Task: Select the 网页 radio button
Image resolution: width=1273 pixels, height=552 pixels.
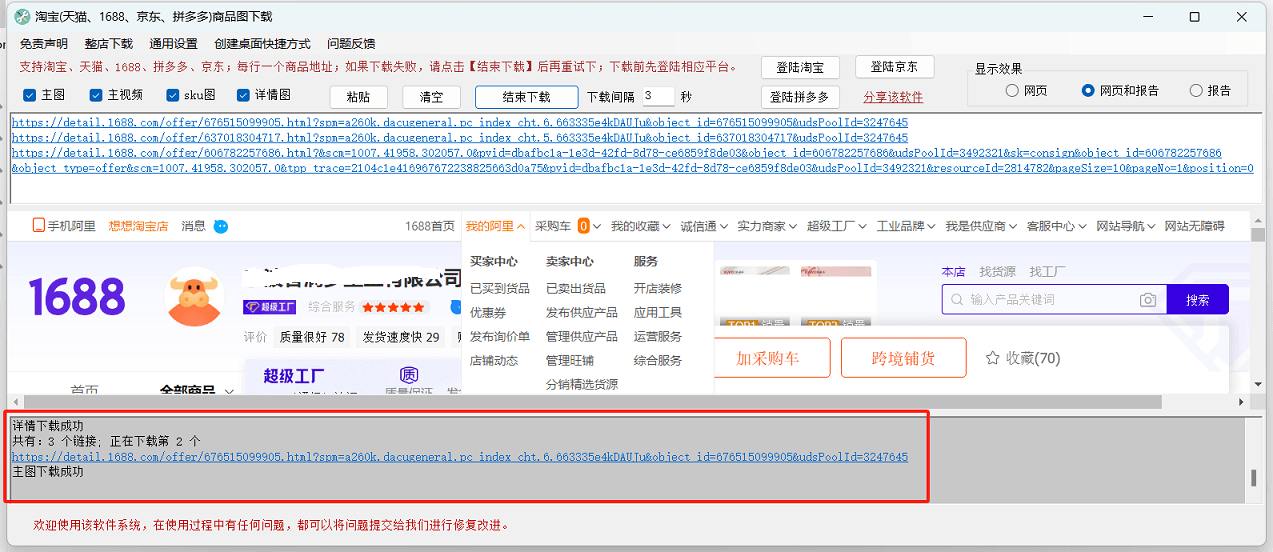Action: coord(1012,90)
